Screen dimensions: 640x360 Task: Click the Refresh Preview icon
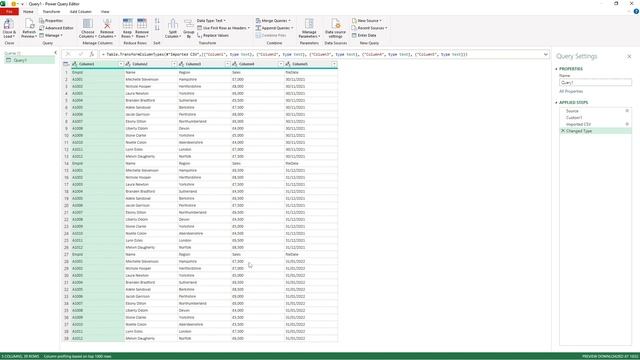tap(29, 24)
